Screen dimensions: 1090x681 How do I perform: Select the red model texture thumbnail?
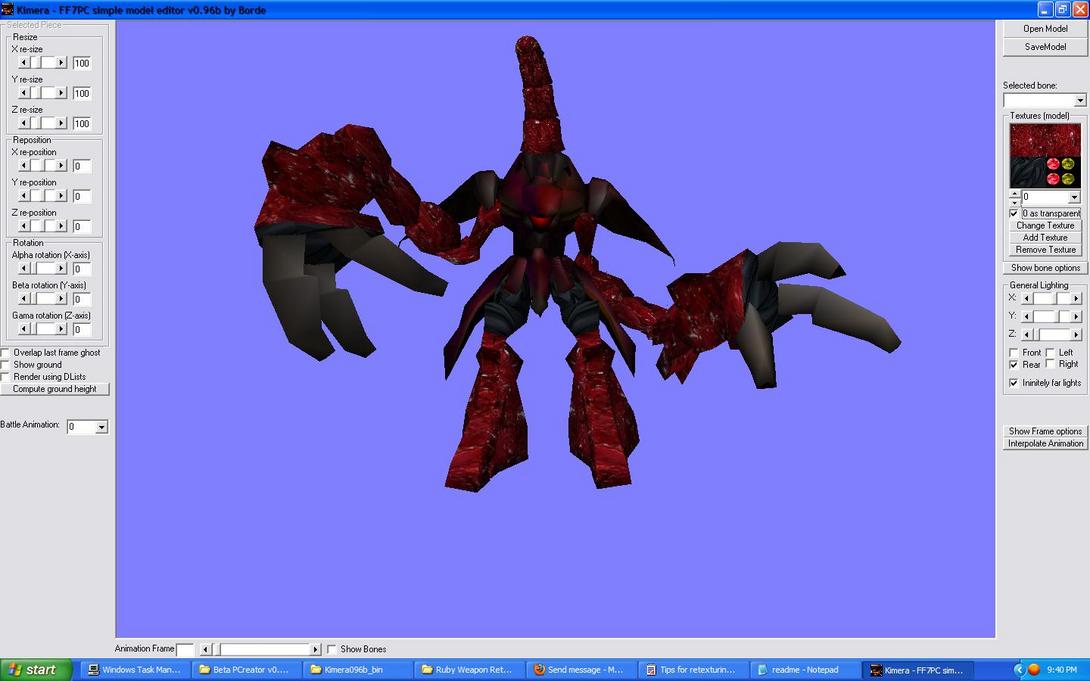click(x=1045, y=156)
